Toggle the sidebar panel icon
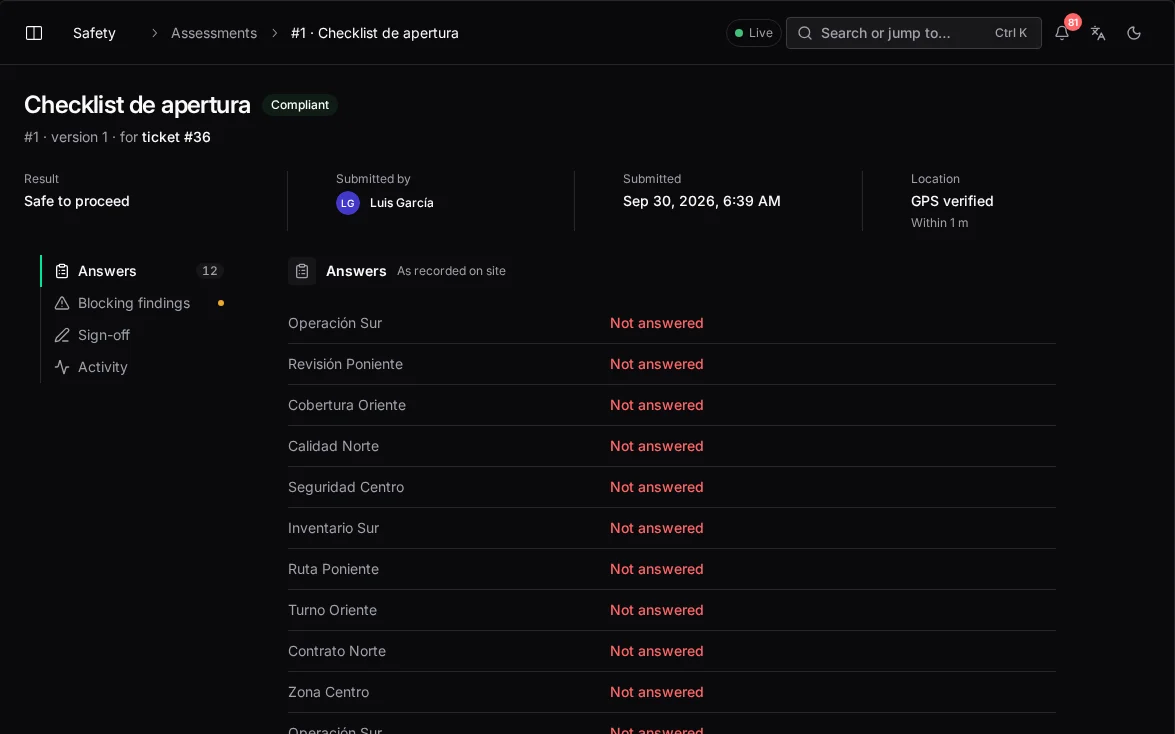Screen dimensions: 1175x734 tap(34, 33)
